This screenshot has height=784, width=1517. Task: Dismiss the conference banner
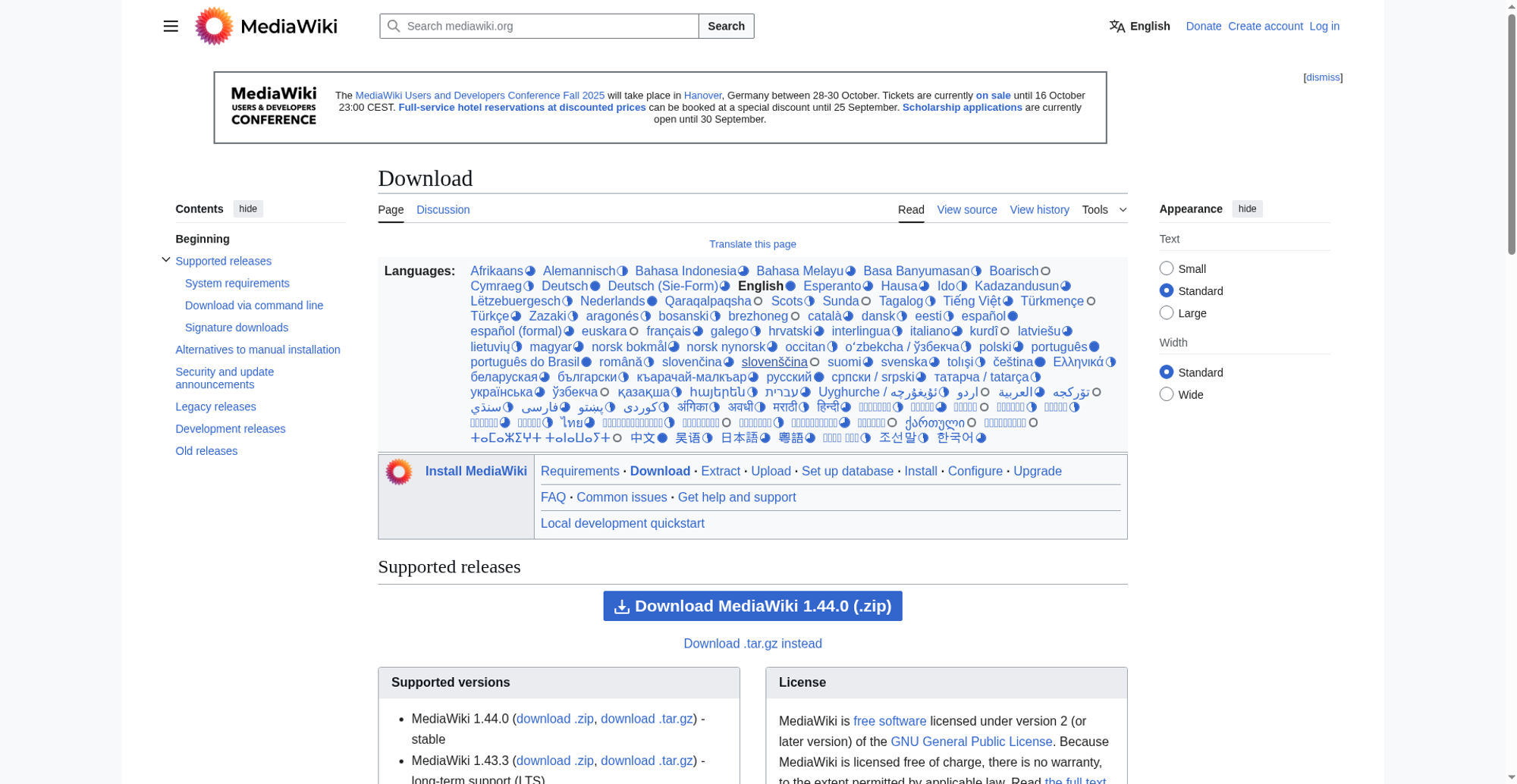coord(1323,77)
